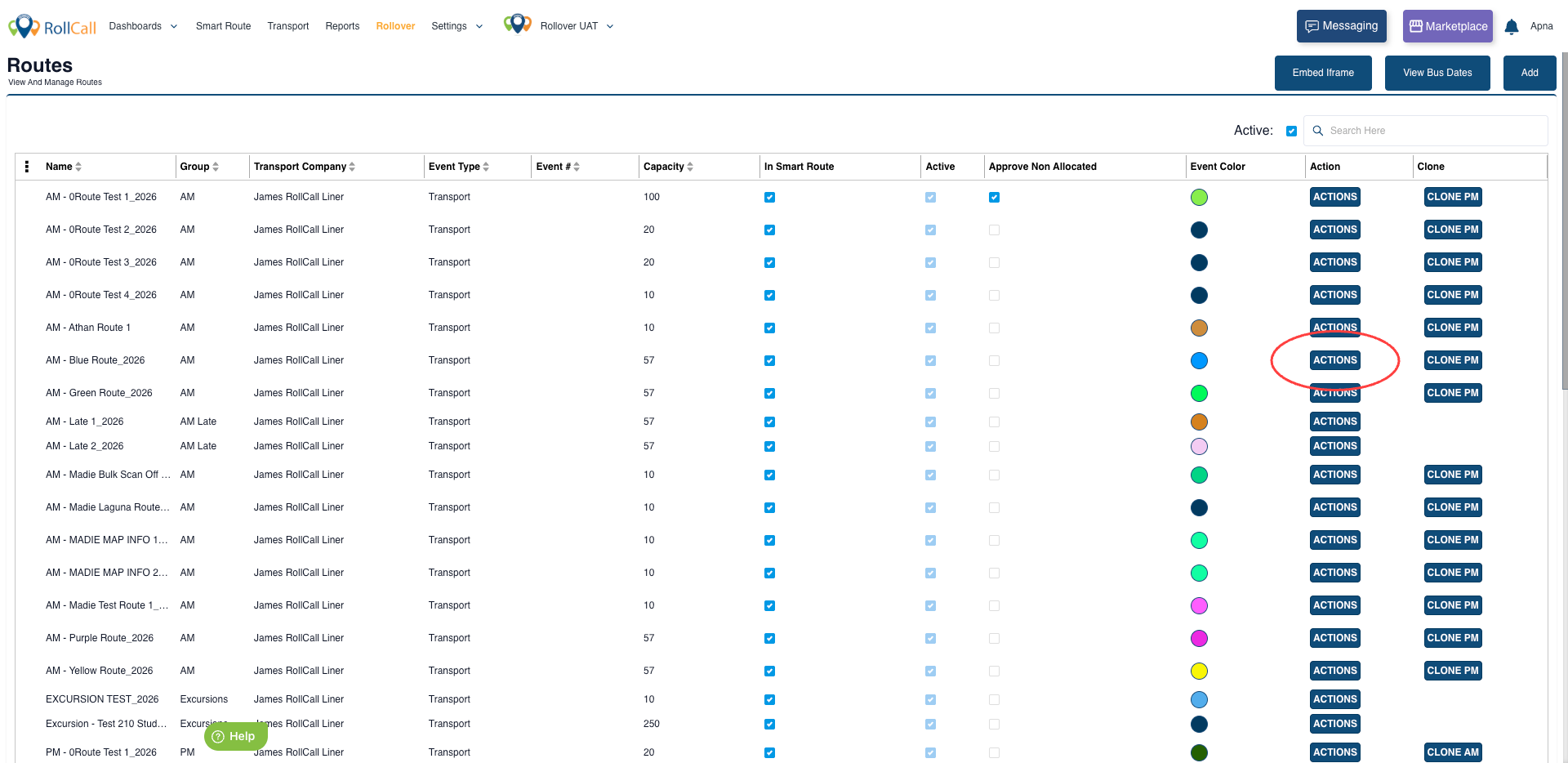The image size is (1568, 763).
Task: Click the three-dot column menu icon
Action: tap(27, 167)
